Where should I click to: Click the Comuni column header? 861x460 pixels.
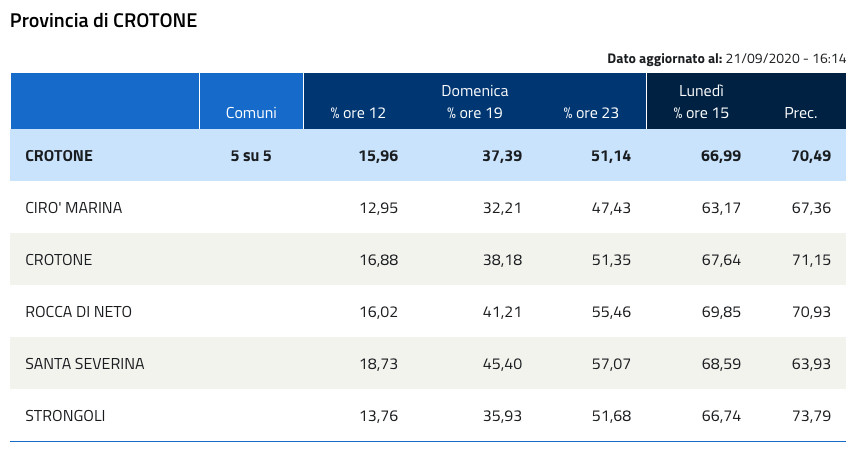(x=251, y=113)
